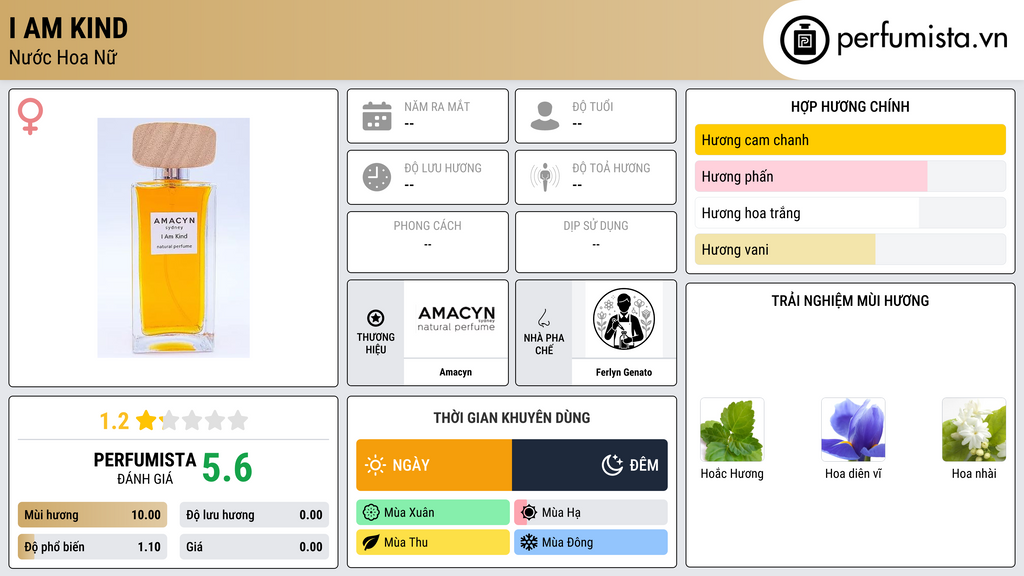The height and width of the screenshot is (576, 1024).
Task: Click the Hoa nhài caption text
Action: [974, 473]
